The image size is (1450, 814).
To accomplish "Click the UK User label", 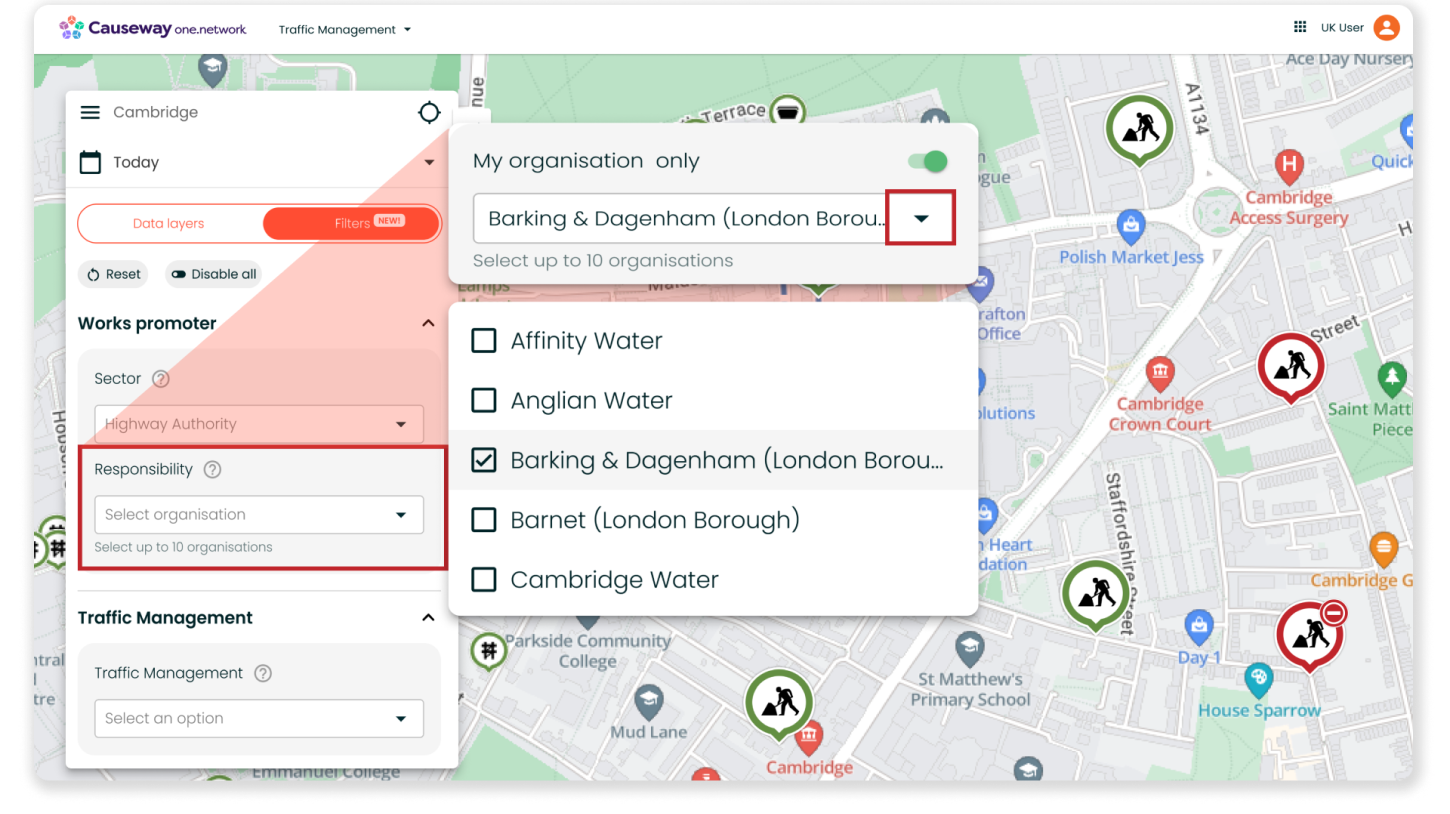I will pyautogui.click(x=1342, y=28).
